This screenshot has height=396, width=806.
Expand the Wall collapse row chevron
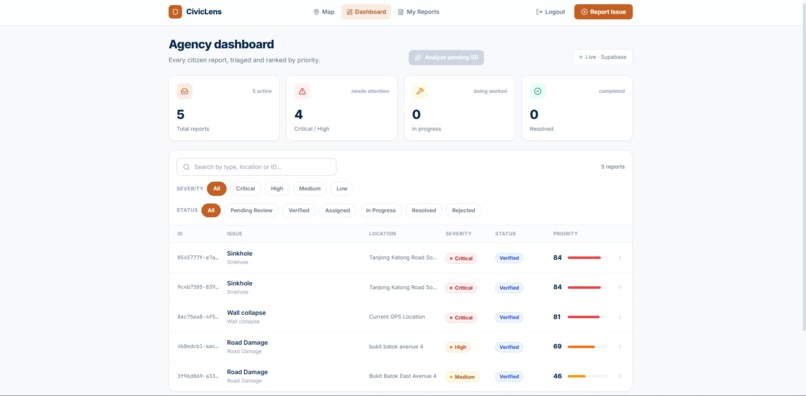click(620, 317)
